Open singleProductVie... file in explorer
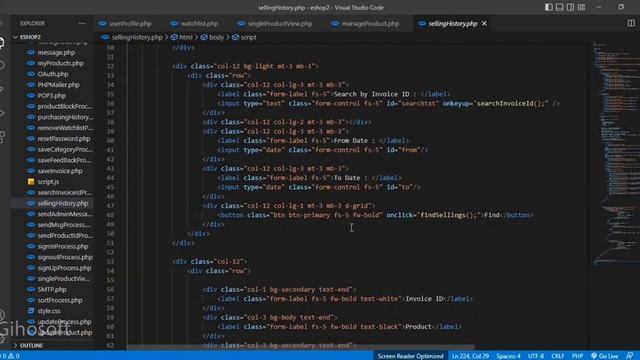The width and height of the screenshot is (640, 360). (x=63, y=279)
